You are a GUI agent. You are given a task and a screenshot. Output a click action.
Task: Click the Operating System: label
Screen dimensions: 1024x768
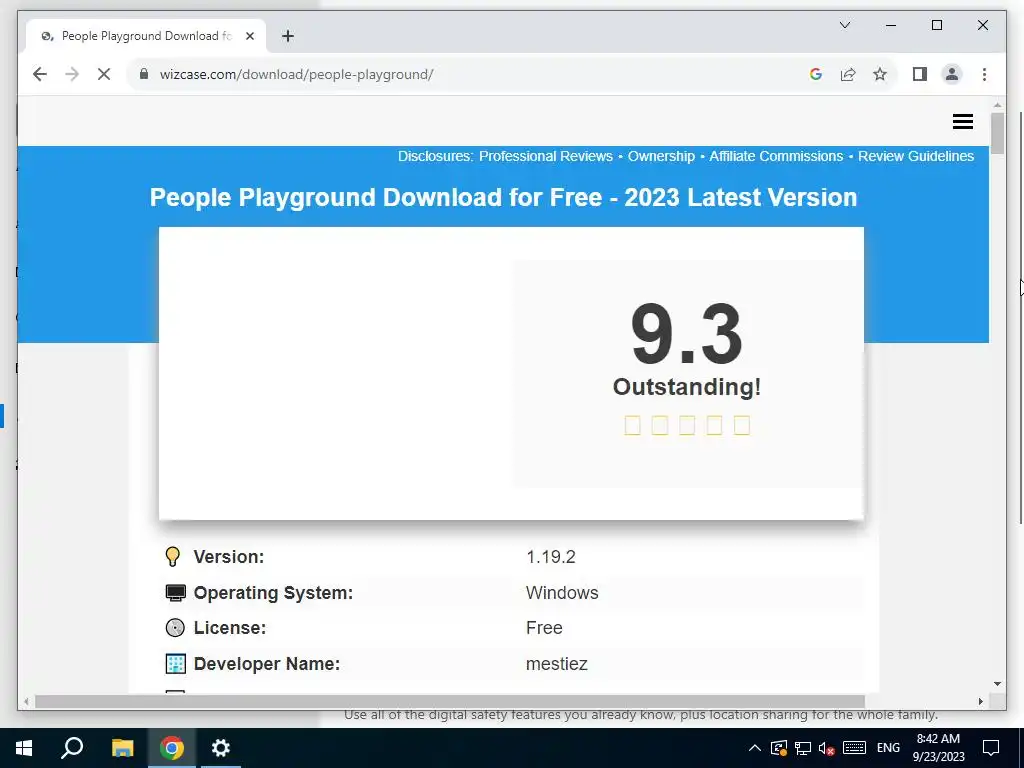[273, 593]
